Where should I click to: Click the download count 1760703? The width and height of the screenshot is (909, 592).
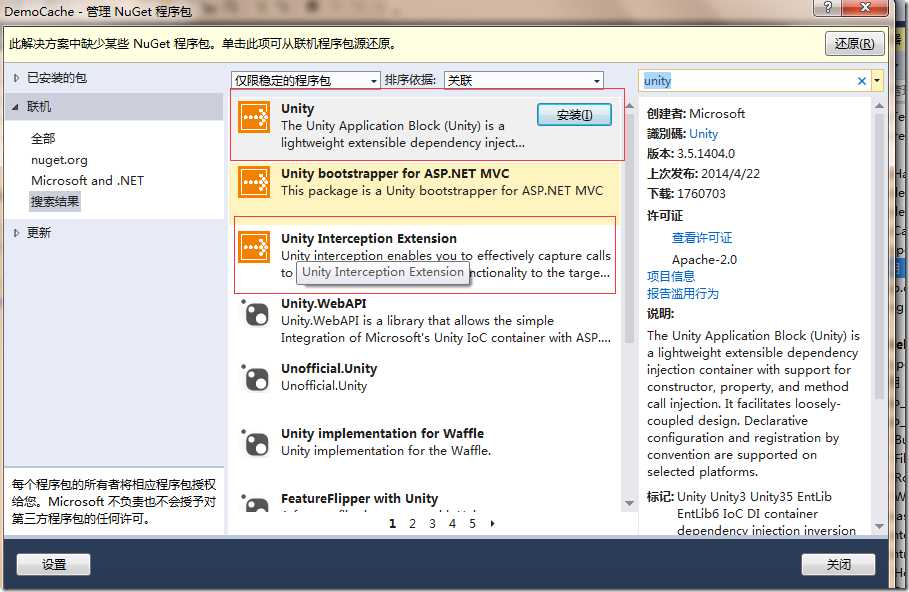pyautogui.click(x=701, y=194)
